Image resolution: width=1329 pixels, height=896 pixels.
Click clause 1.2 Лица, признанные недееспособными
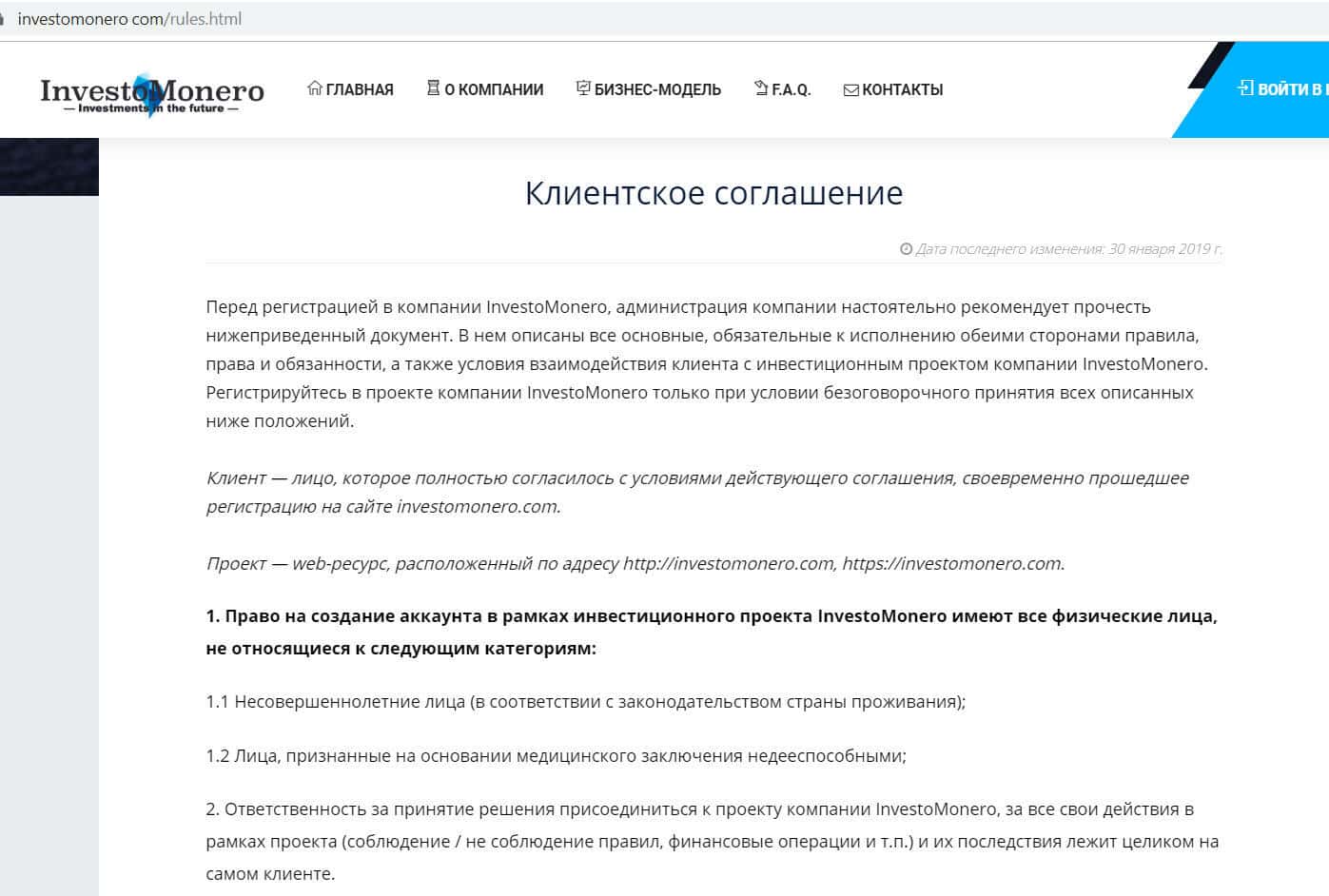557,756
